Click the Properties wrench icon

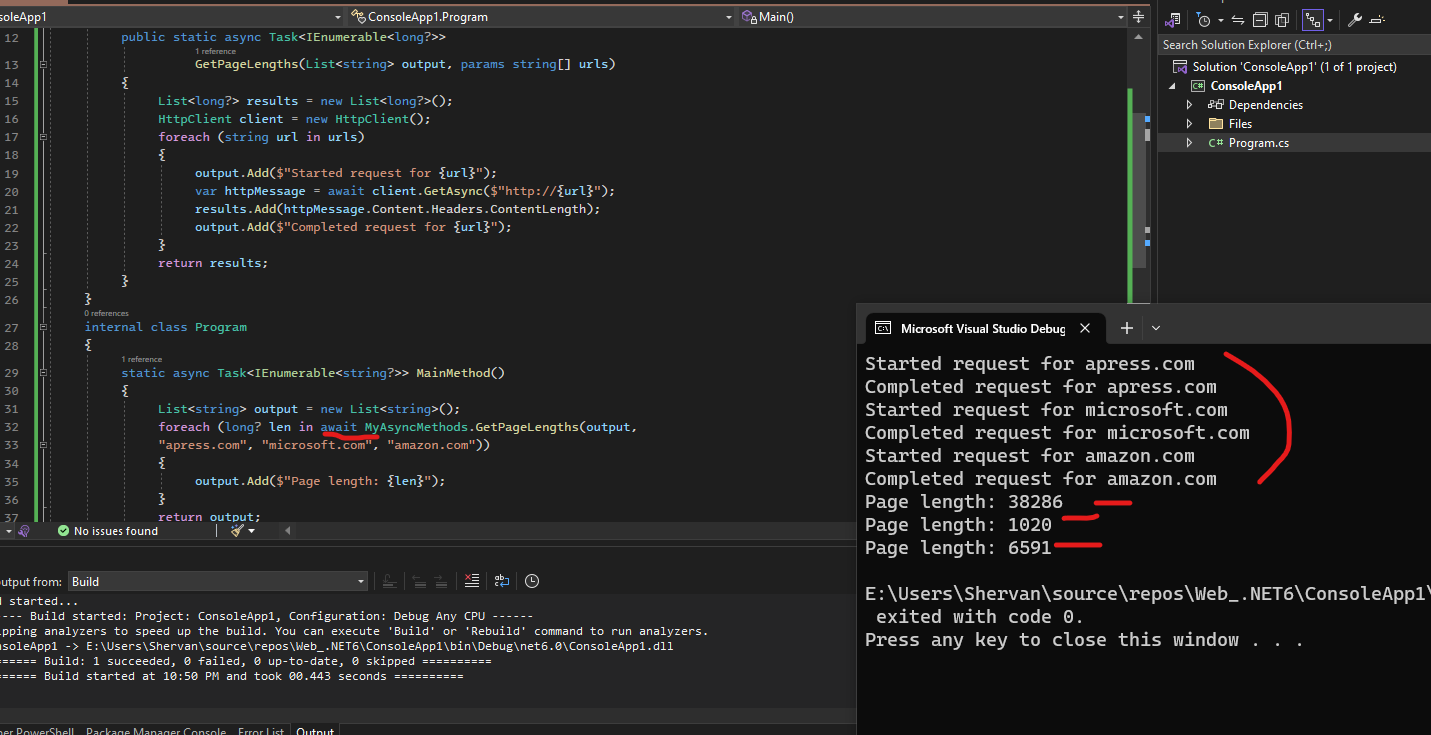click(1355, 19)
